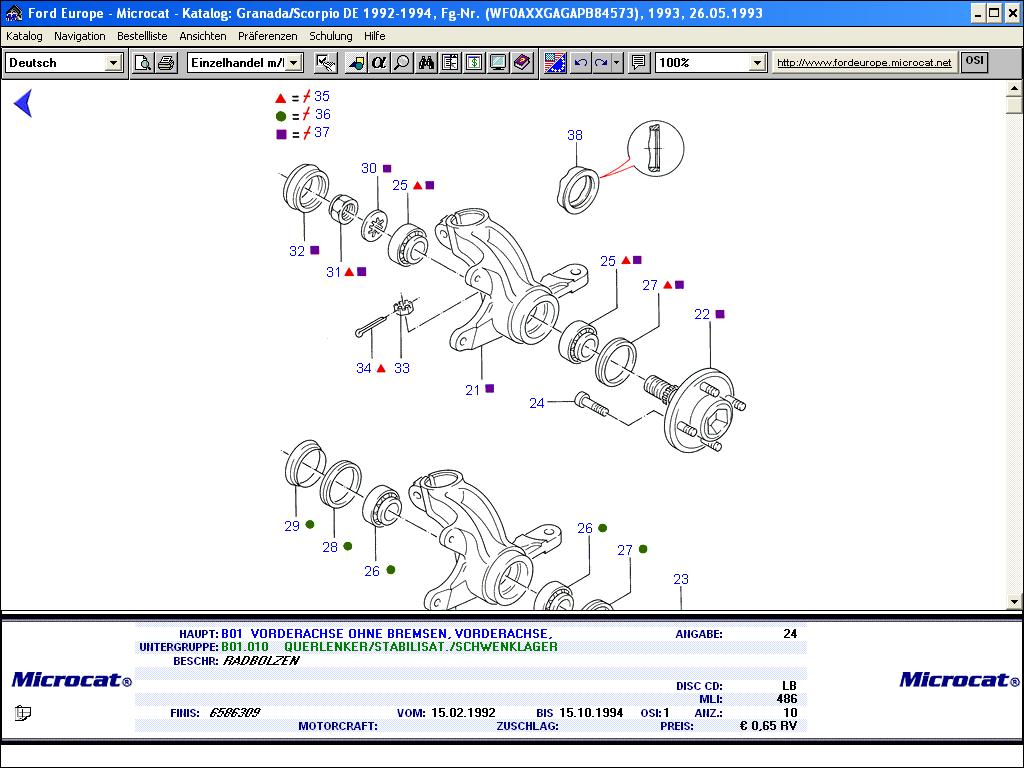This screenshot has width=1024, height=768.
Task: Click the diagram scrollbar up arrow
Action: pos(1014,88)
